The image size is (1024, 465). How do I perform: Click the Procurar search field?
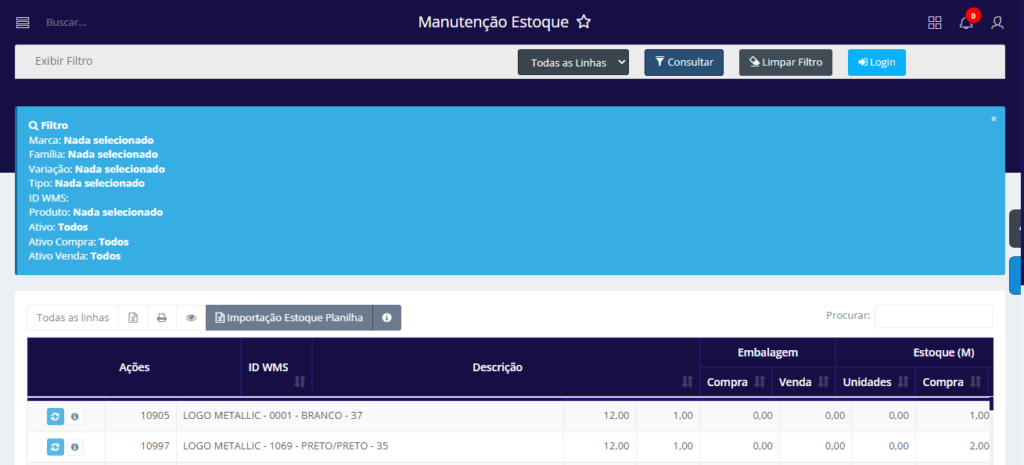[933, 316]
